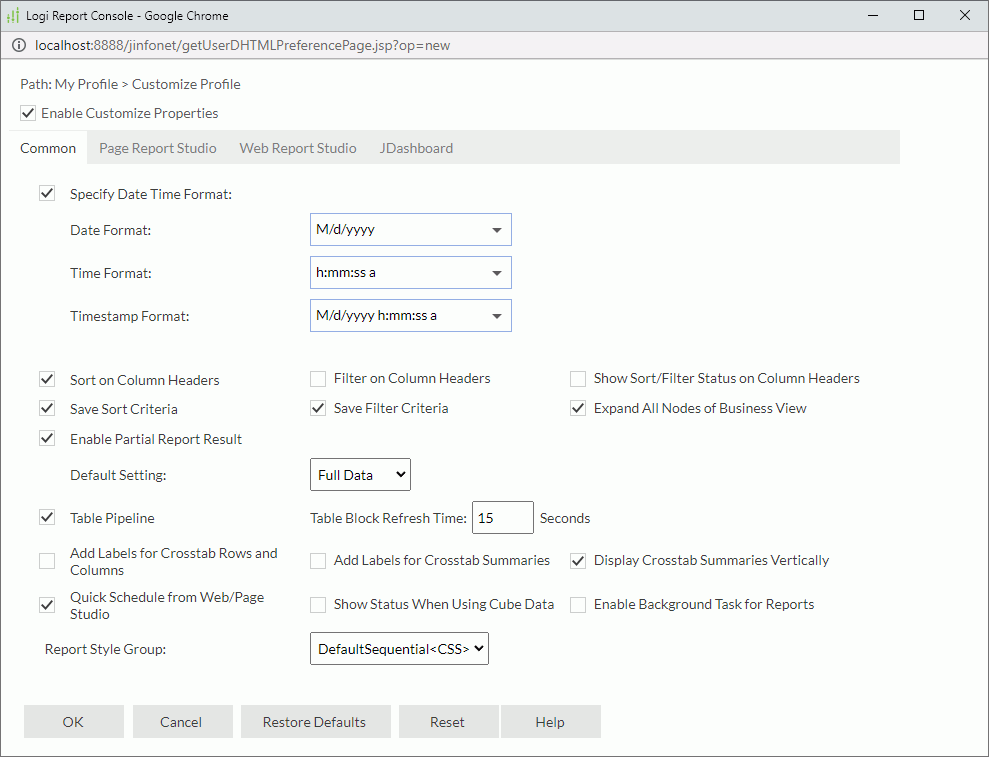Enable Filter on Column Headers

pyautogui.click(x=317, y=378)
